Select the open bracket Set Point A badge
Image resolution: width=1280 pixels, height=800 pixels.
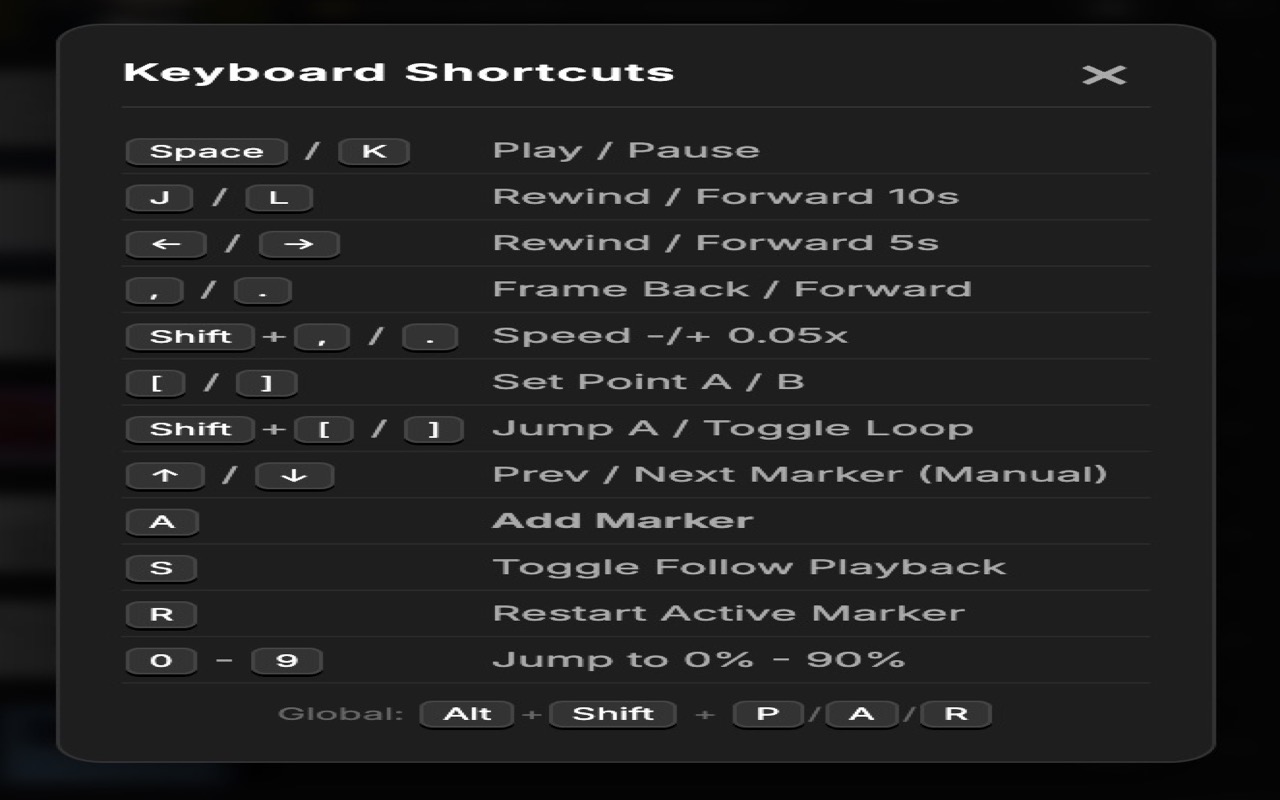pyautogui.click(x=157, y=382)
